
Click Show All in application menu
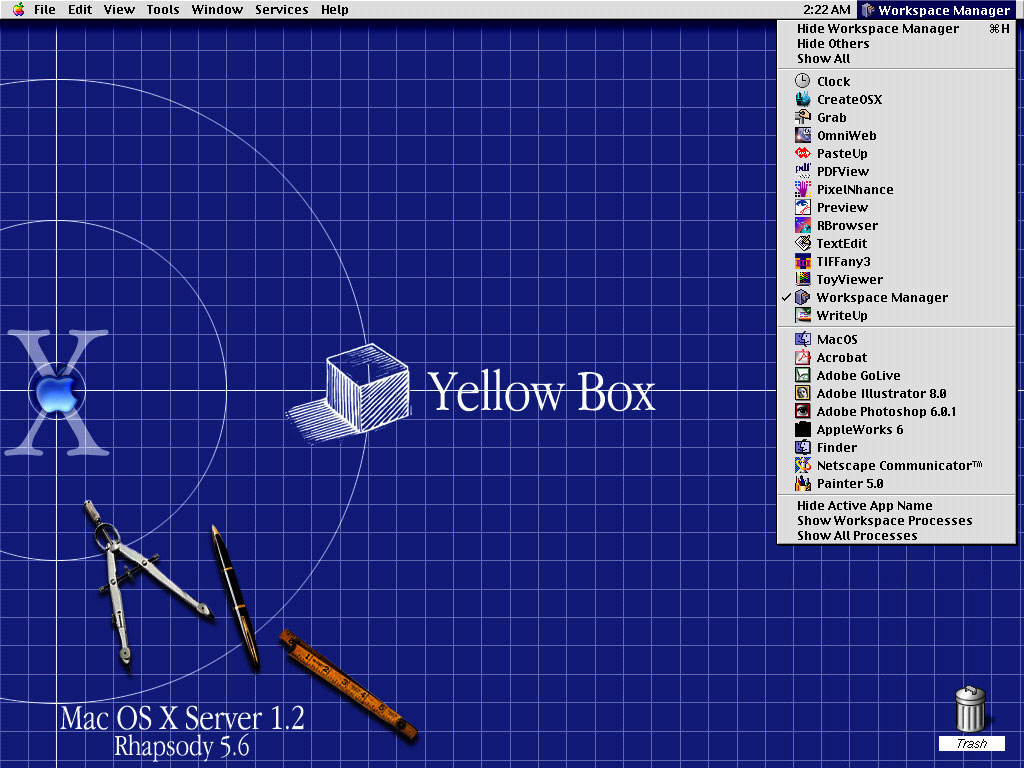(823, 59)
